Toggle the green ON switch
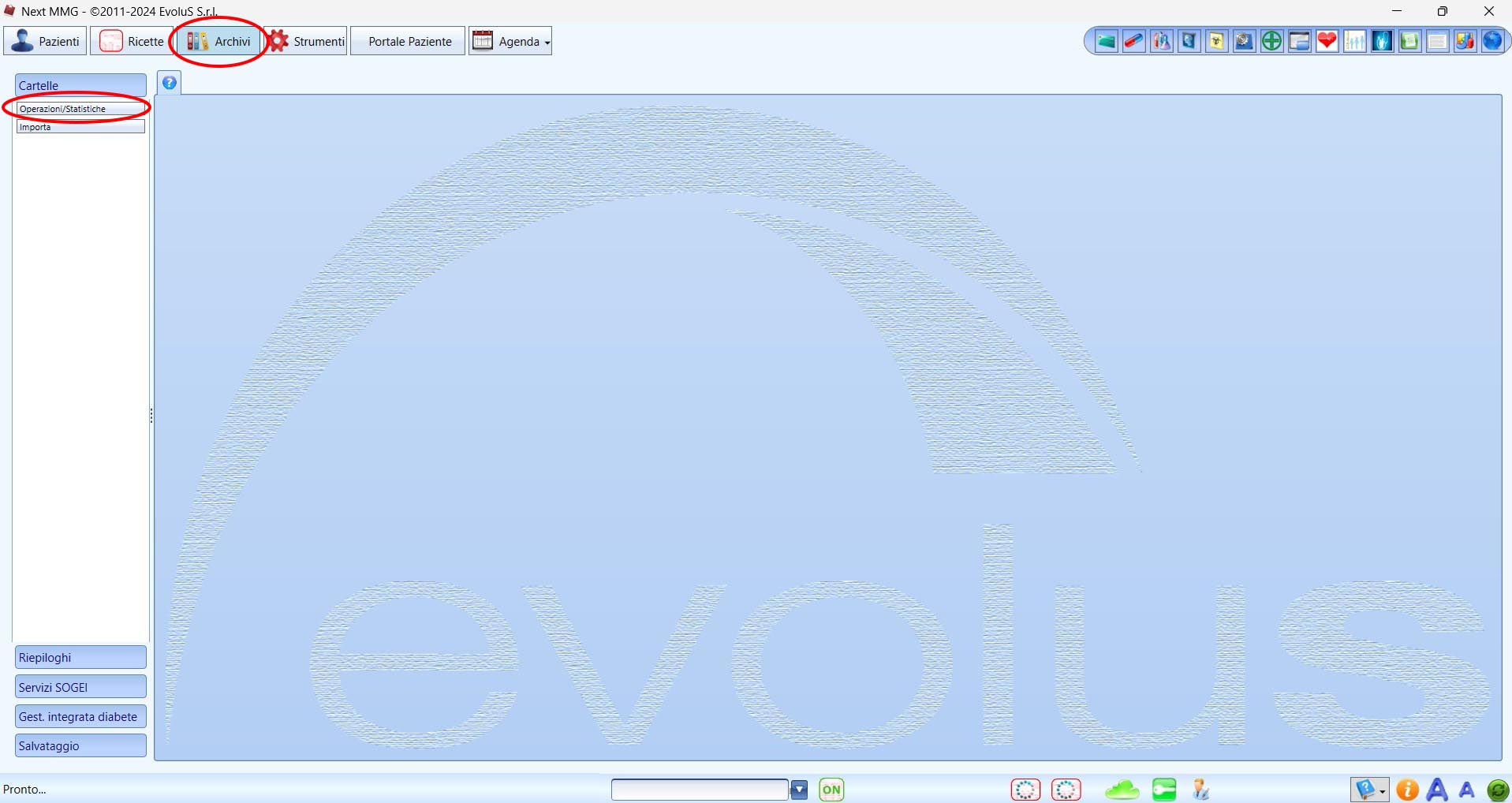 point(831,790)
